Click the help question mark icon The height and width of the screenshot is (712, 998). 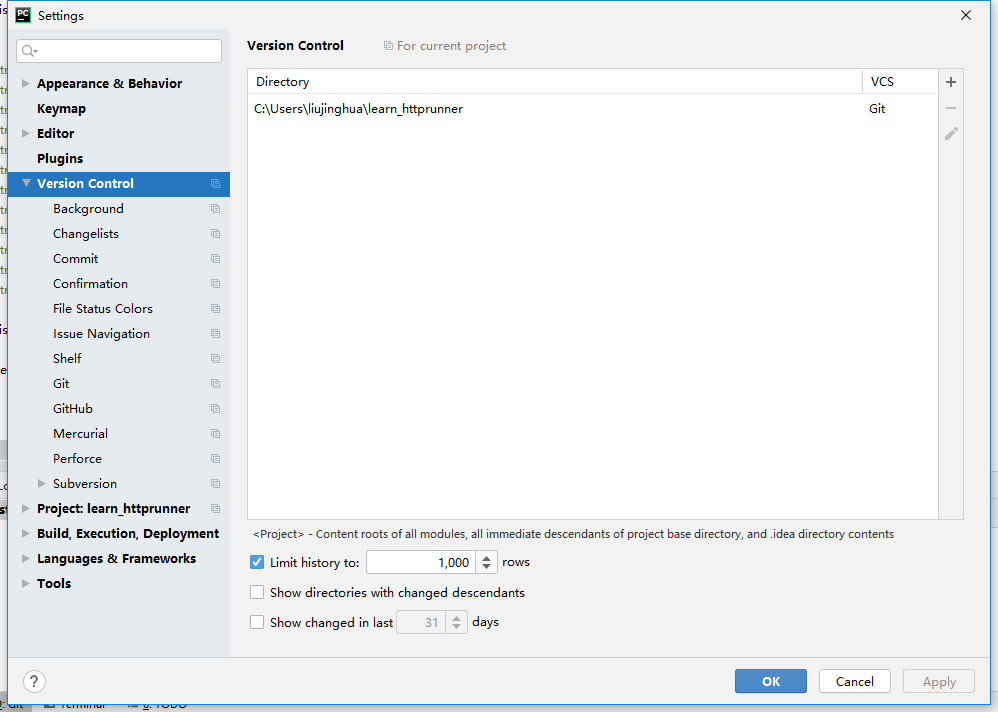pyautogui.click(x=33, y=681)
